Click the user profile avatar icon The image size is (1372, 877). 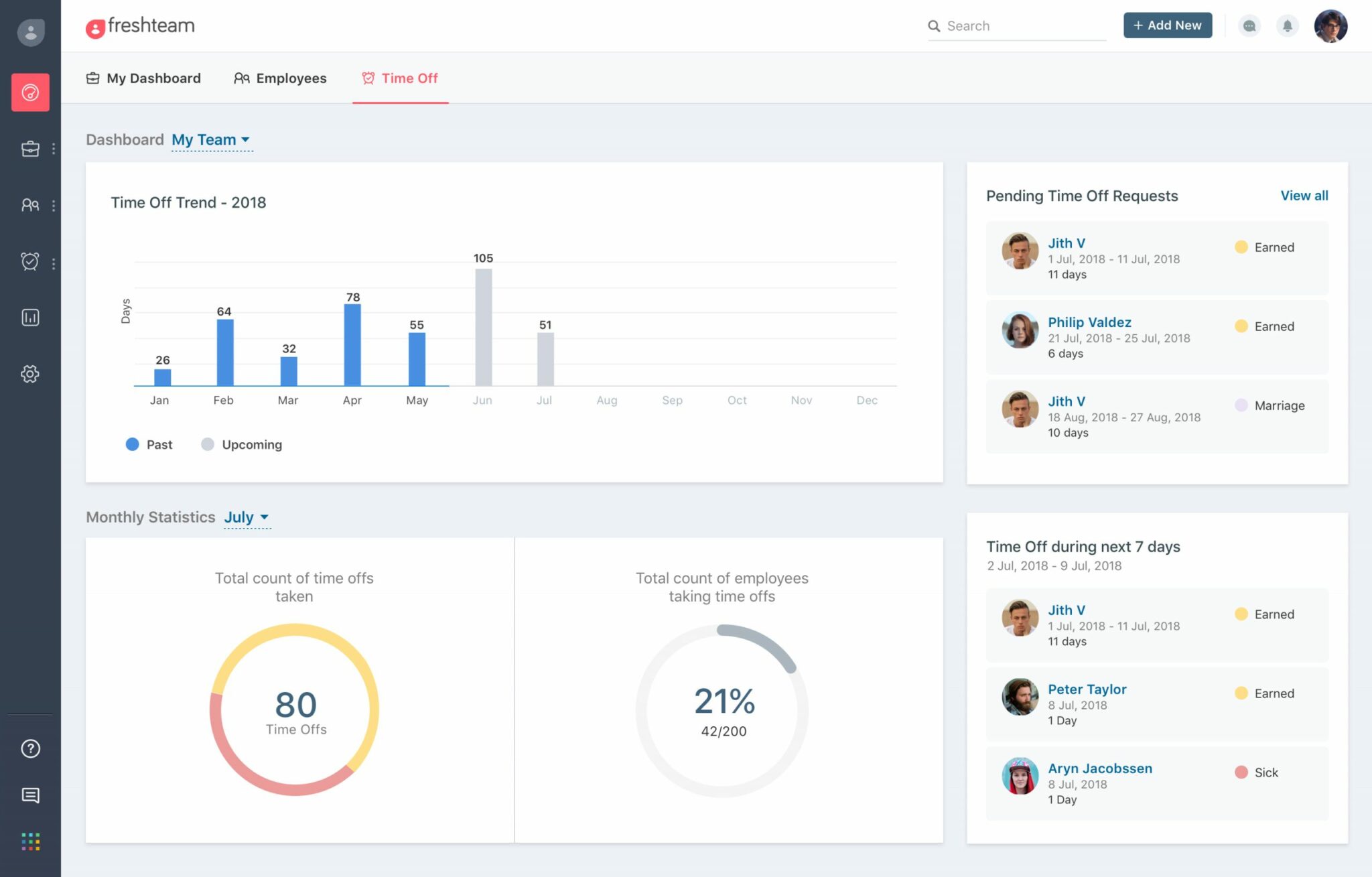pyautogui.click(x=1331, y=25)
